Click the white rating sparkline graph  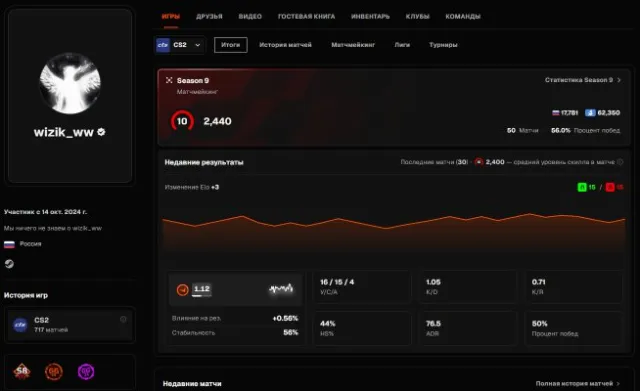pyautogui.click(x=281, y=289)
